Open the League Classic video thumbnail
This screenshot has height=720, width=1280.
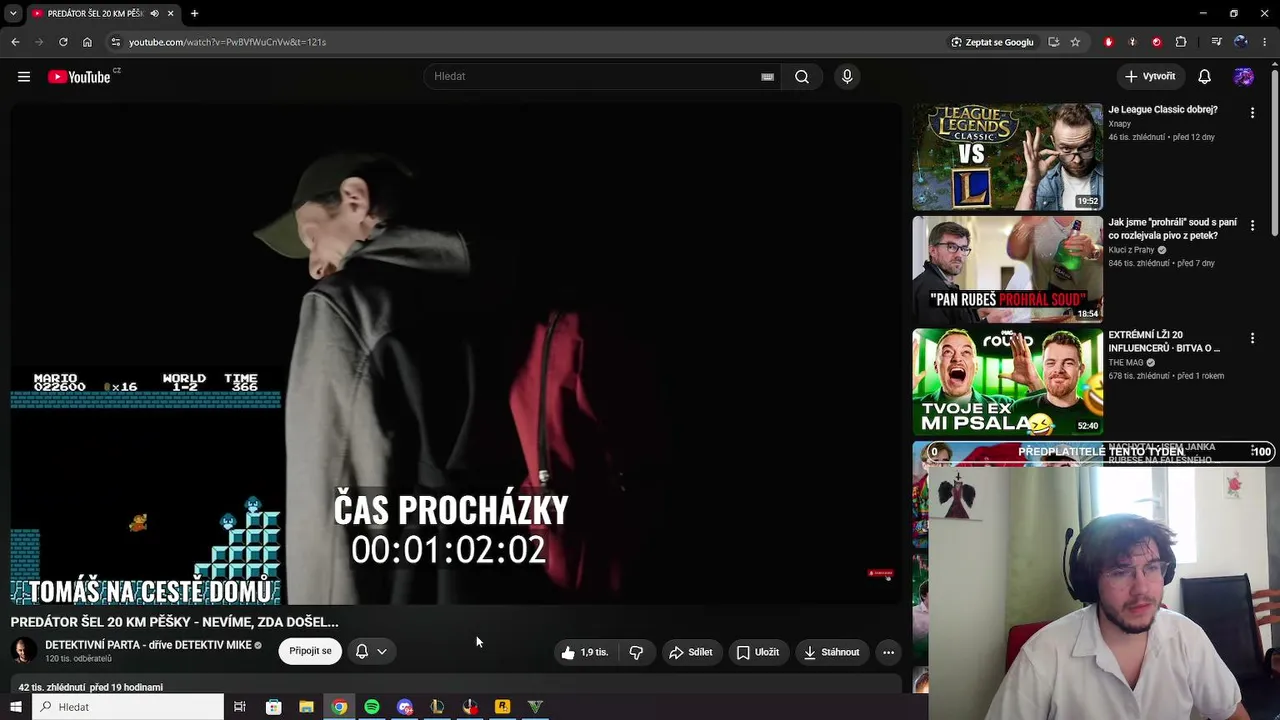coord(1007,157)
